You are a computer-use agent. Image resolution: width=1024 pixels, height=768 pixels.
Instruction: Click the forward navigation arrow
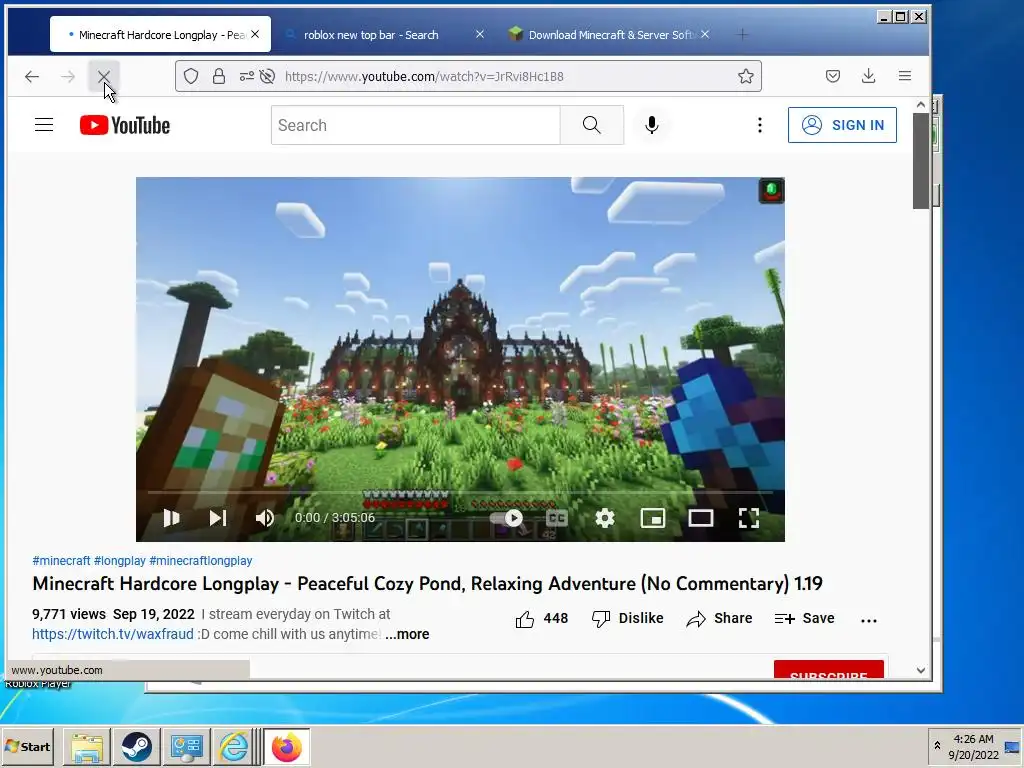click(x=67, y=76)
